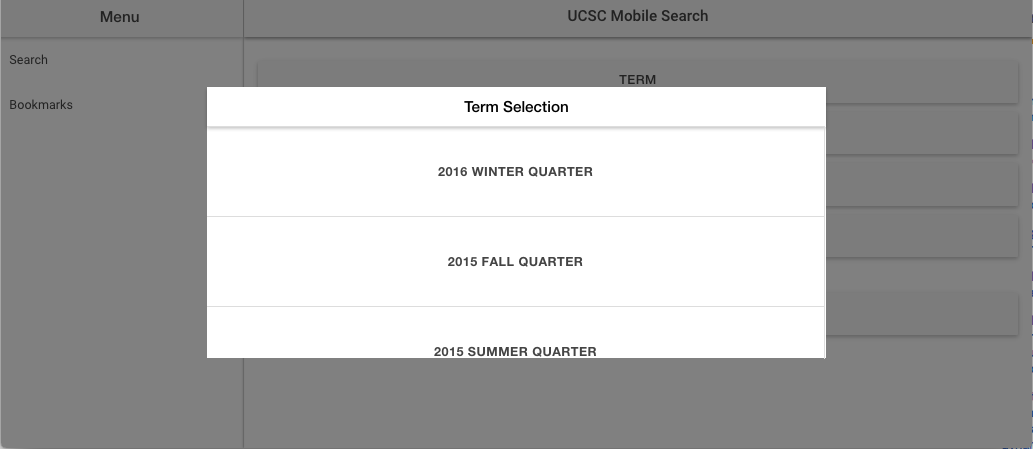This screenshot has width=1033, height=449.
Task: Select the 2016 Winter Quarter term
Action: (515, 172)
